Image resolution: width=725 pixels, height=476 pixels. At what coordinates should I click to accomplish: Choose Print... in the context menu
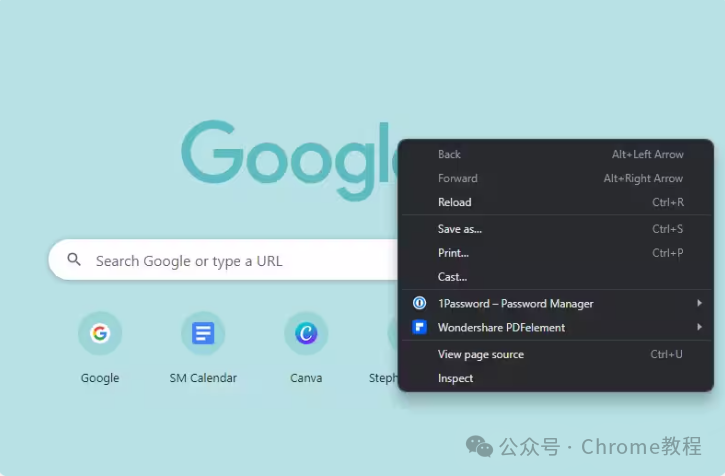(556, 253)
